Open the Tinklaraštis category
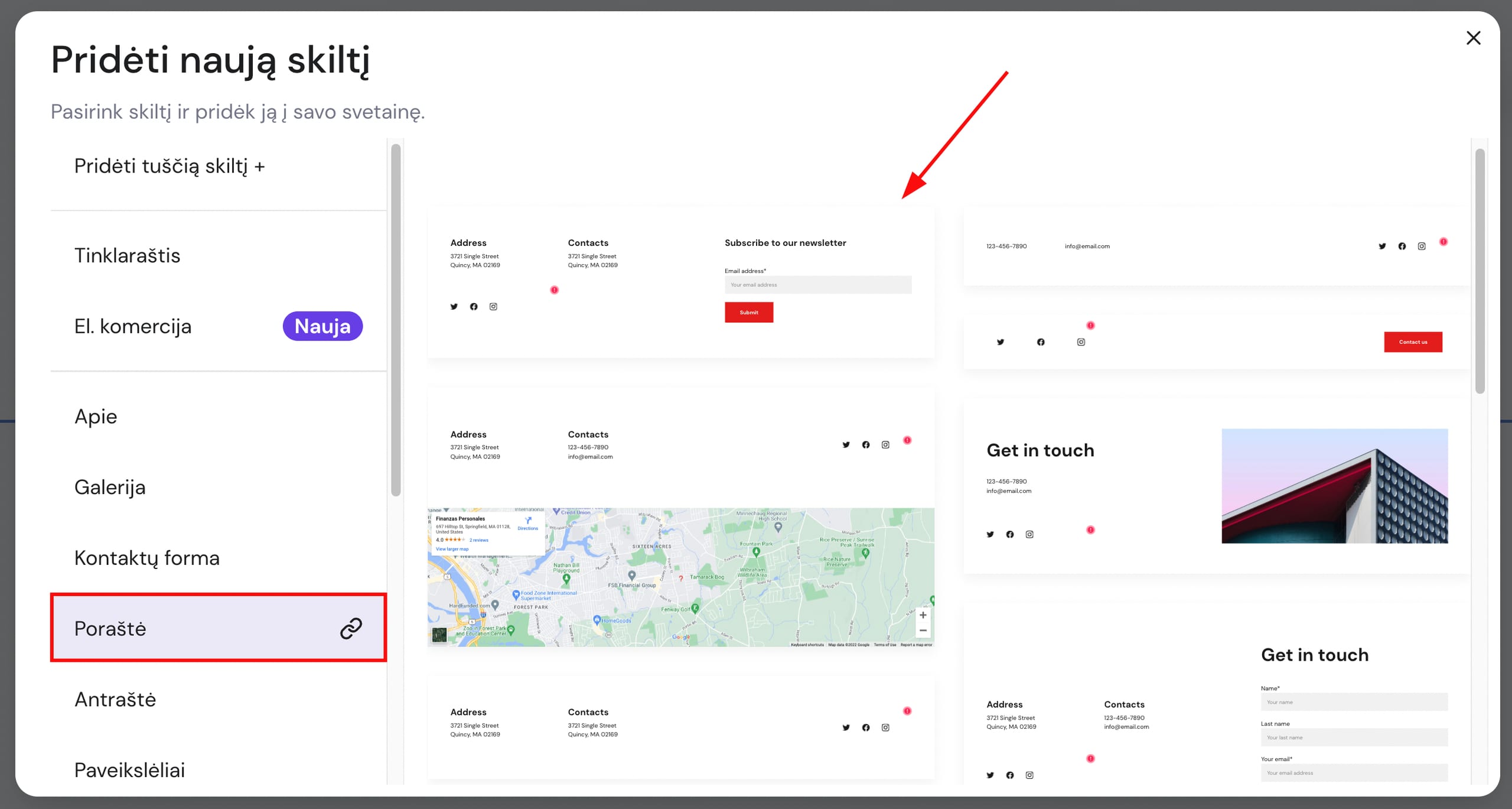The image size is (1512, 809). [x=127, y=255]
